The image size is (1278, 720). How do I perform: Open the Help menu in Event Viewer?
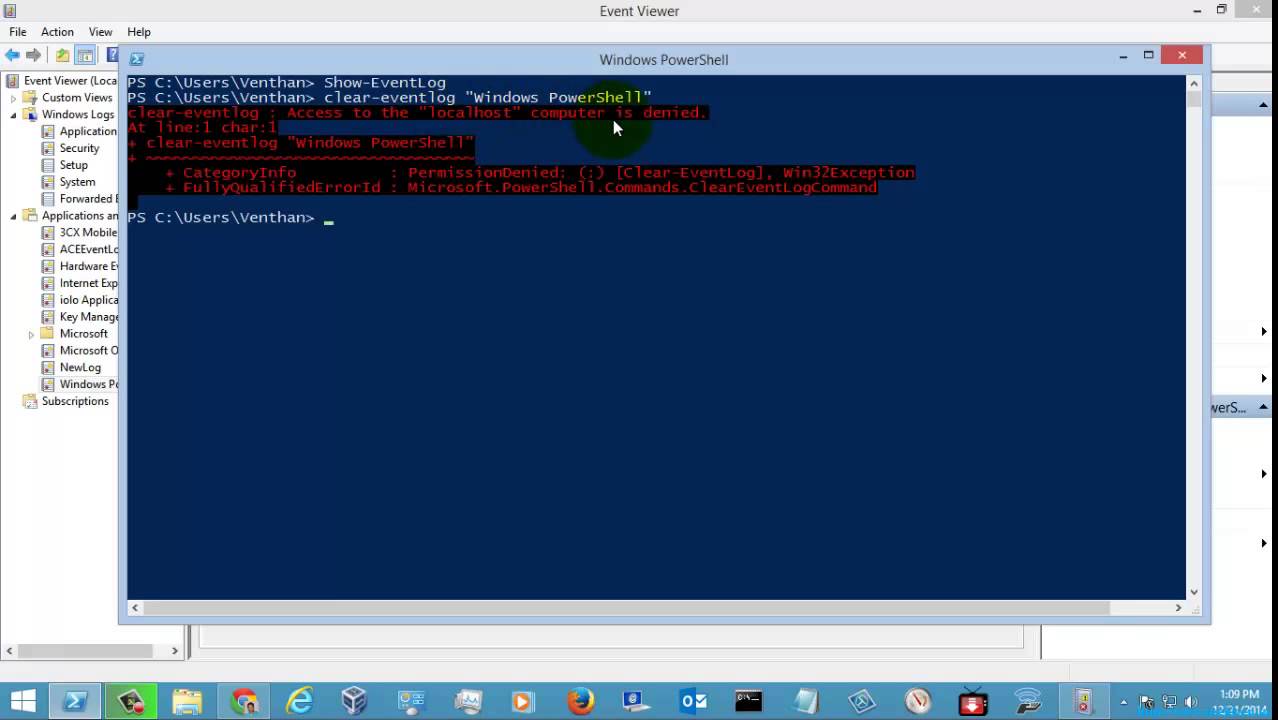(139, 32)
